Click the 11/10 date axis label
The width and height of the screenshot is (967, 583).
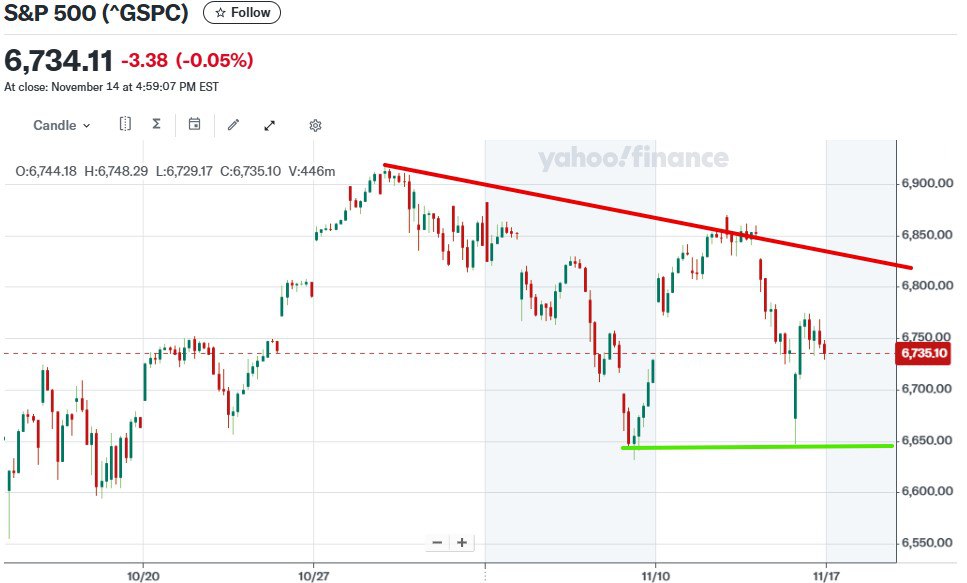[655, 577]
